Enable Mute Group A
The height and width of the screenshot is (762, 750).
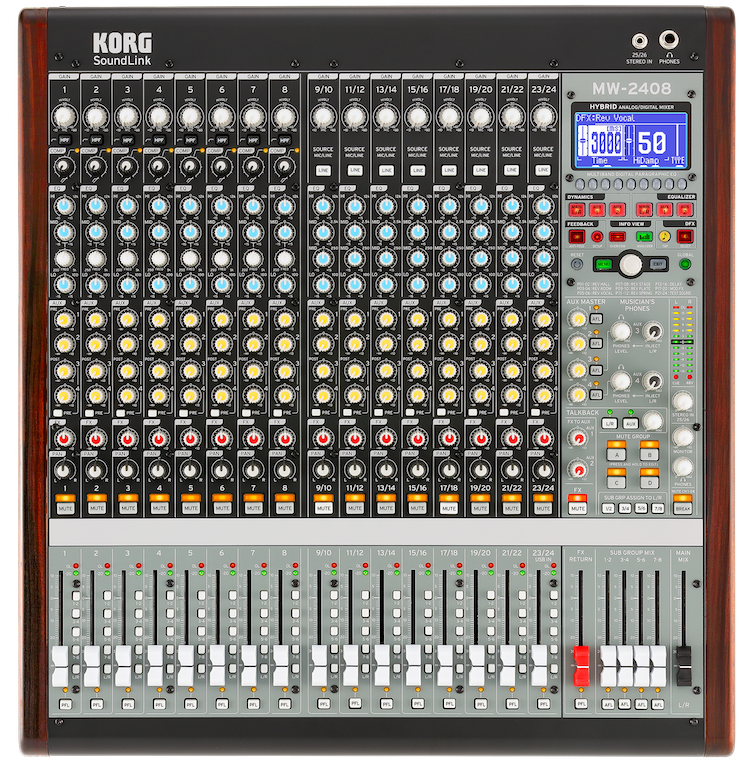(616, 455)
